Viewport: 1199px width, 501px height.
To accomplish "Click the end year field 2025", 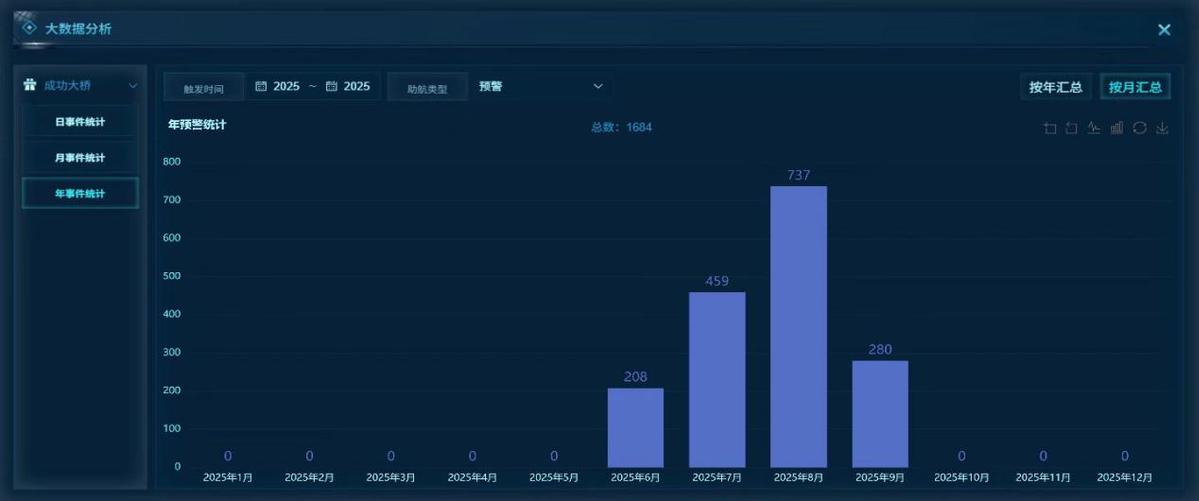I will pyautogui.click(x=356, y=86).
